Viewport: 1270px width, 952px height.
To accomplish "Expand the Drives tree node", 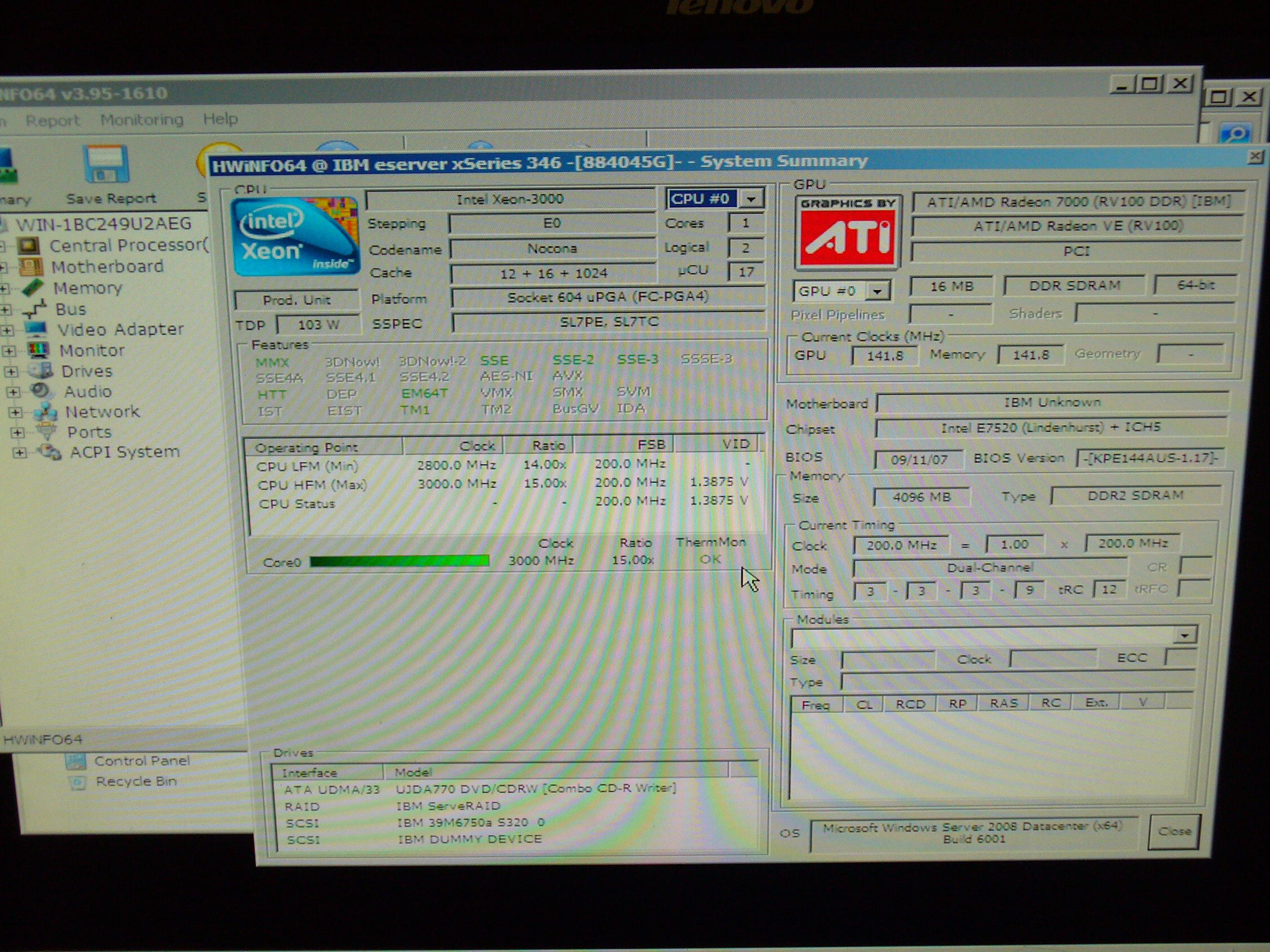I will tap(11, 372).
